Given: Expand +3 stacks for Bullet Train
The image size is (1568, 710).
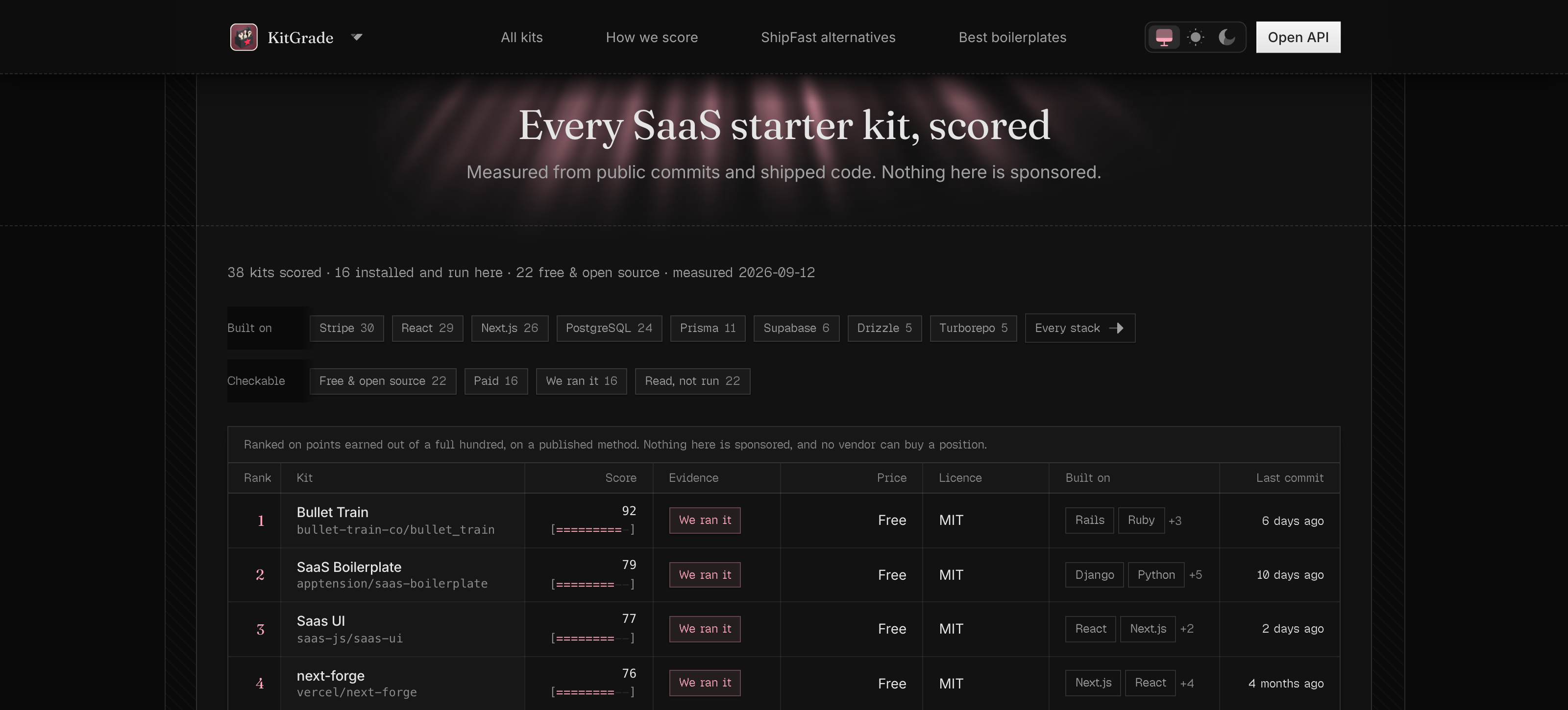Looking at the screenshot, I should tap(1175, 521).
